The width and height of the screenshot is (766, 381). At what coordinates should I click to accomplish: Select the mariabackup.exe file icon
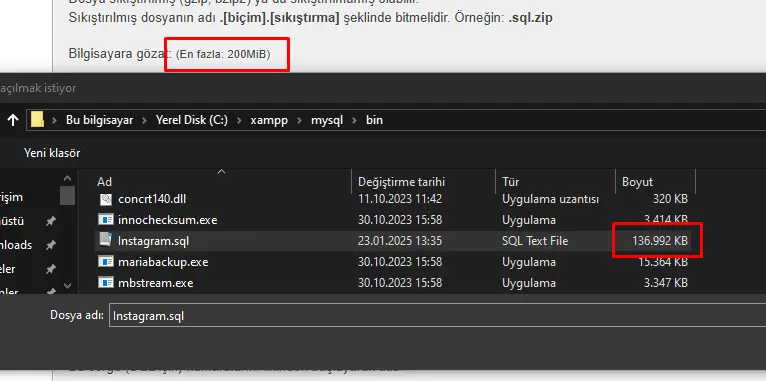(x=106, y=262)
